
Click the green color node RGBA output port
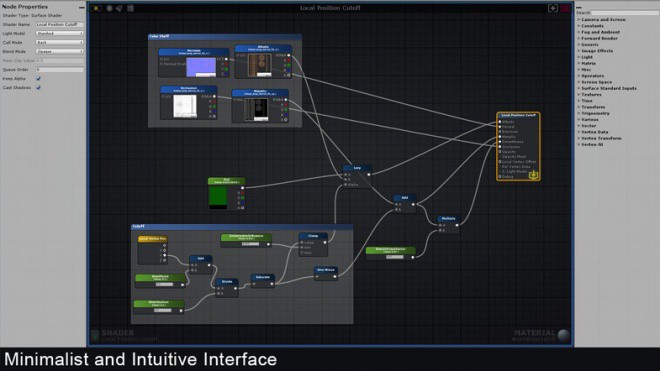(x=242, y=188)
